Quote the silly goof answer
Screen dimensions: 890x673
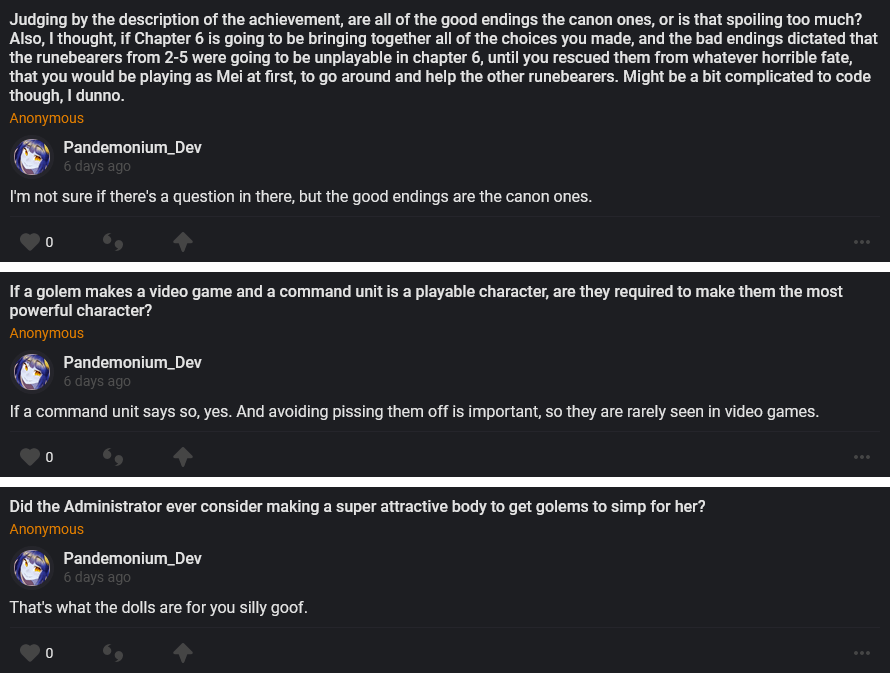coord(113,653)
